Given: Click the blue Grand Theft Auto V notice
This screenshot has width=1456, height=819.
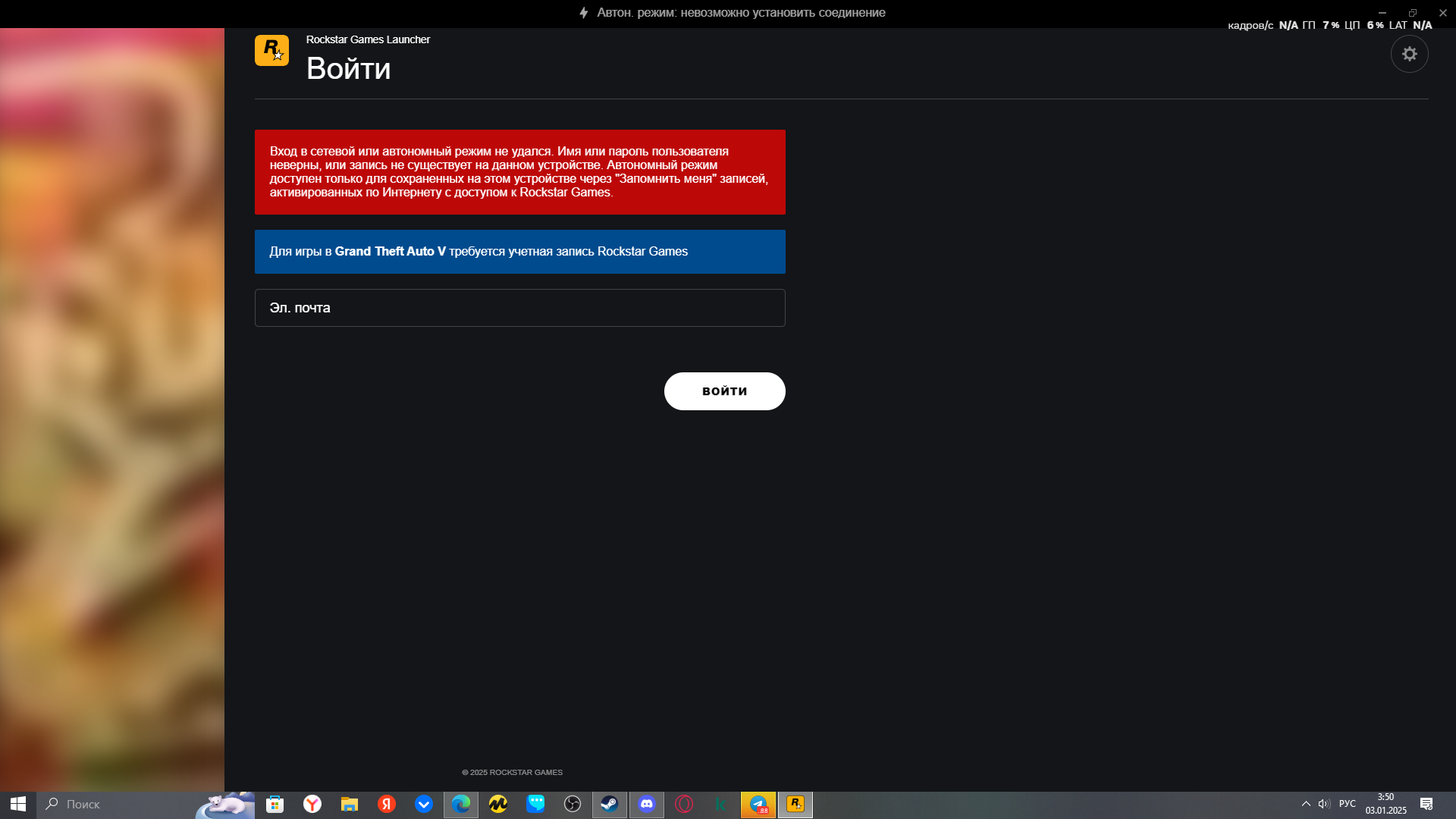Looking at the screenshot, I should click(x=519, y=252).
